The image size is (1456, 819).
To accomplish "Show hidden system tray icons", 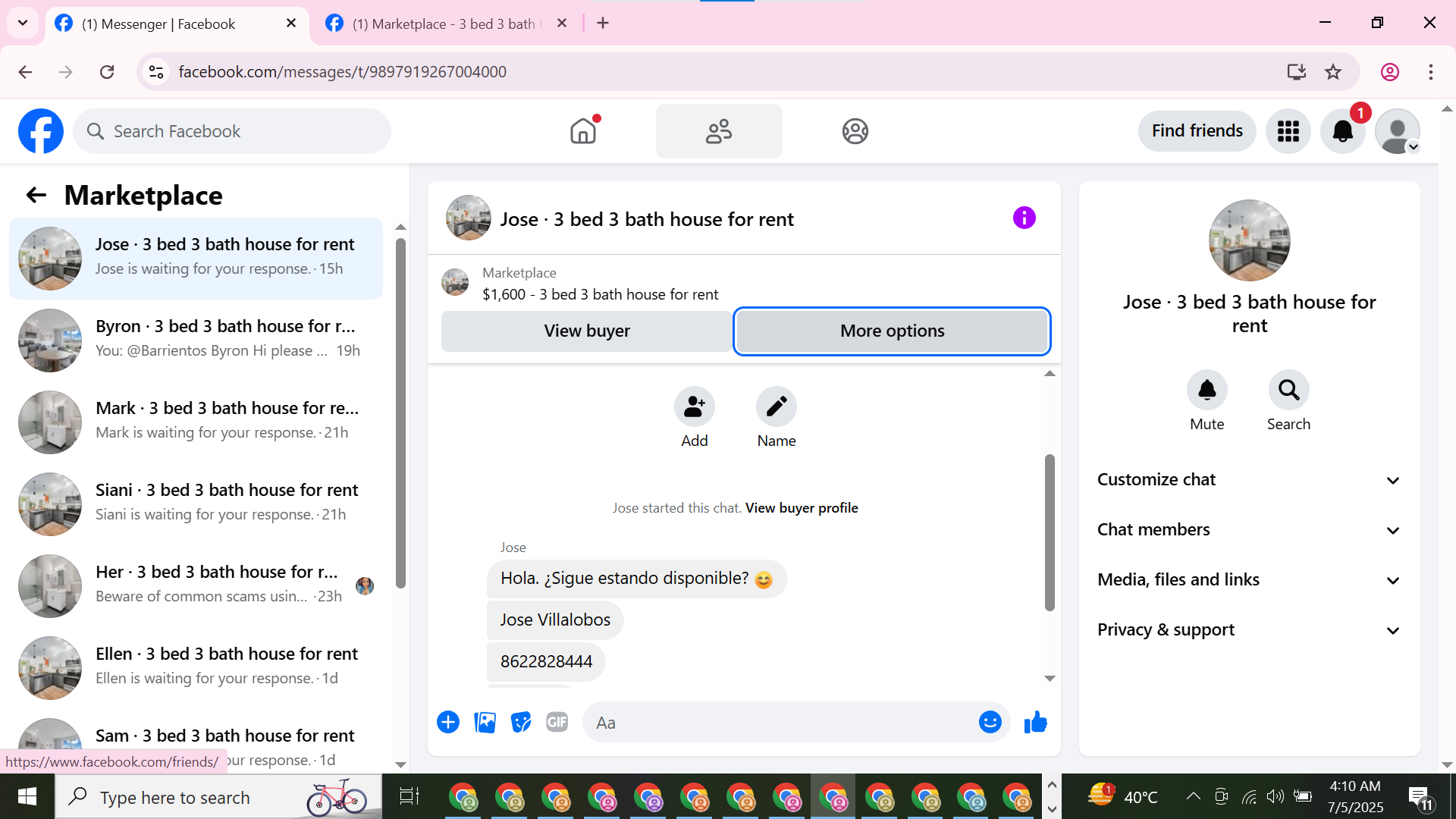I will [1193, 796].
